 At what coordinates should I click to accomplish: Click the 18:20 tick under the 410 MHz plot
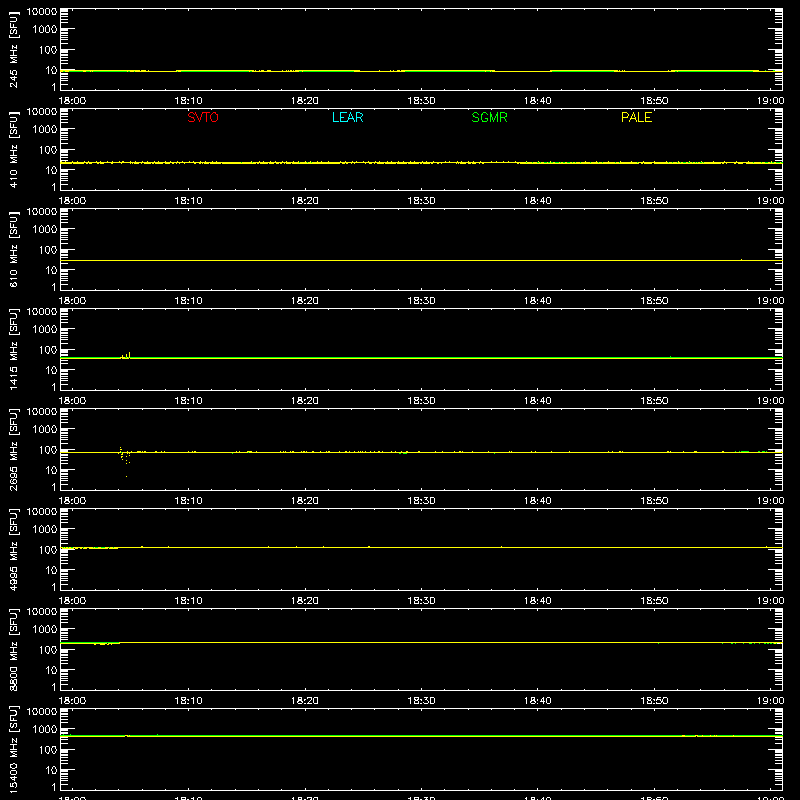305,201
